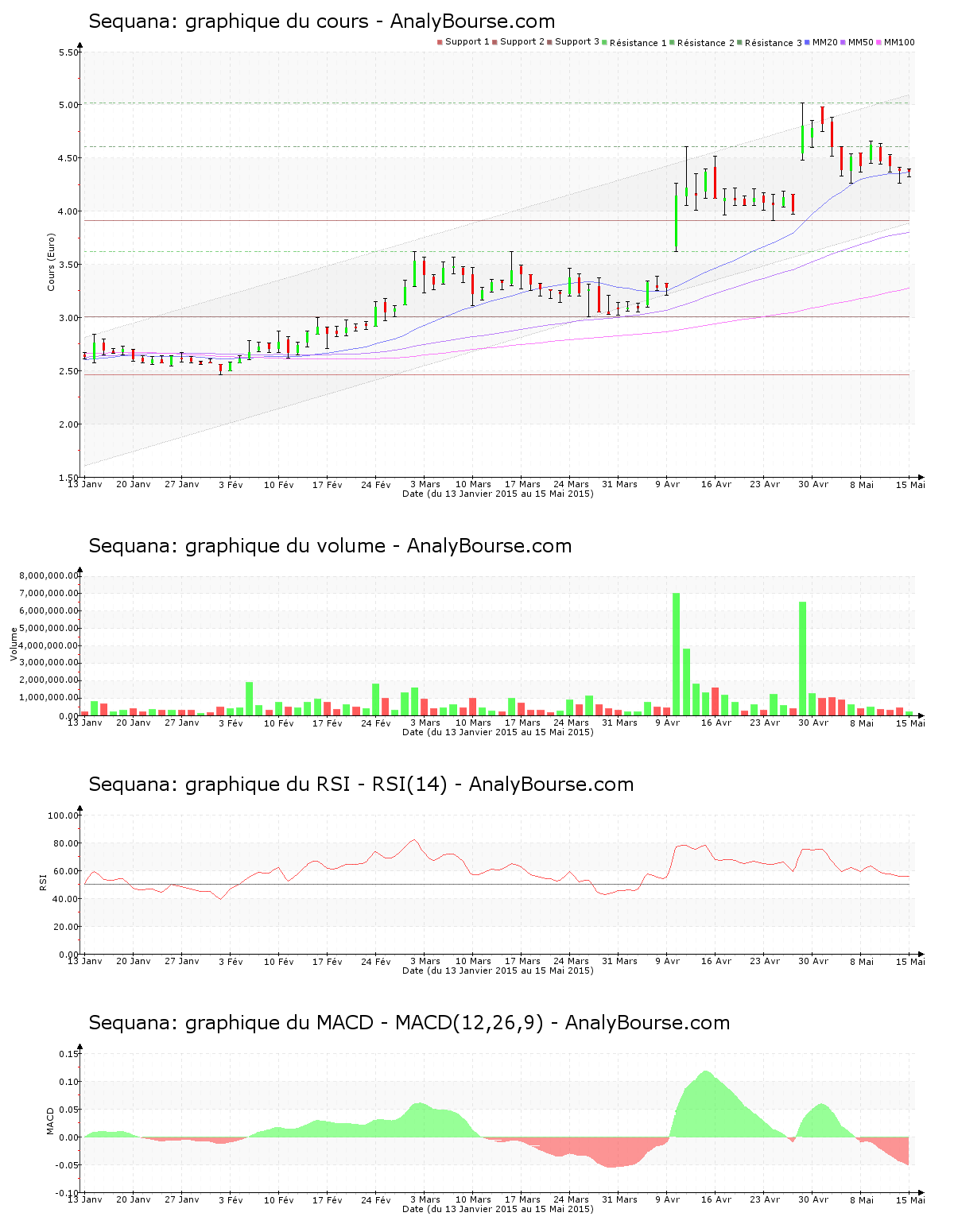Viewport: 954px width, 1232px height.
Task: Click the 5.50 value on price axis
Action: click(68, 52)
